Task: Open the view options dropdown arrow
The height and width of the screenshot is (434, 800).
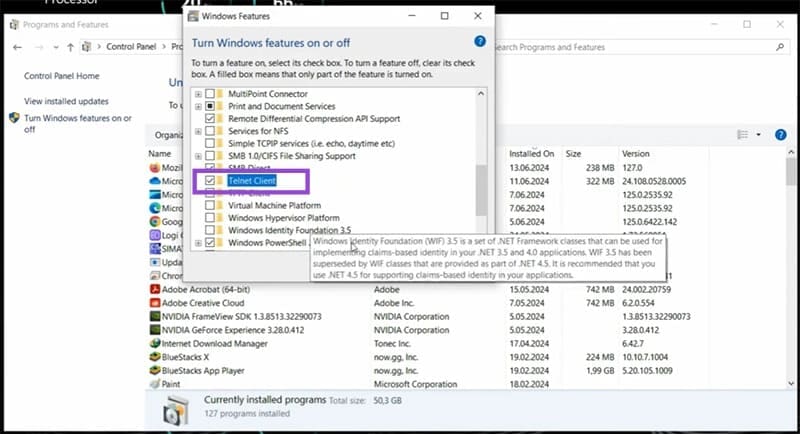Action: (x=758, y=134)
